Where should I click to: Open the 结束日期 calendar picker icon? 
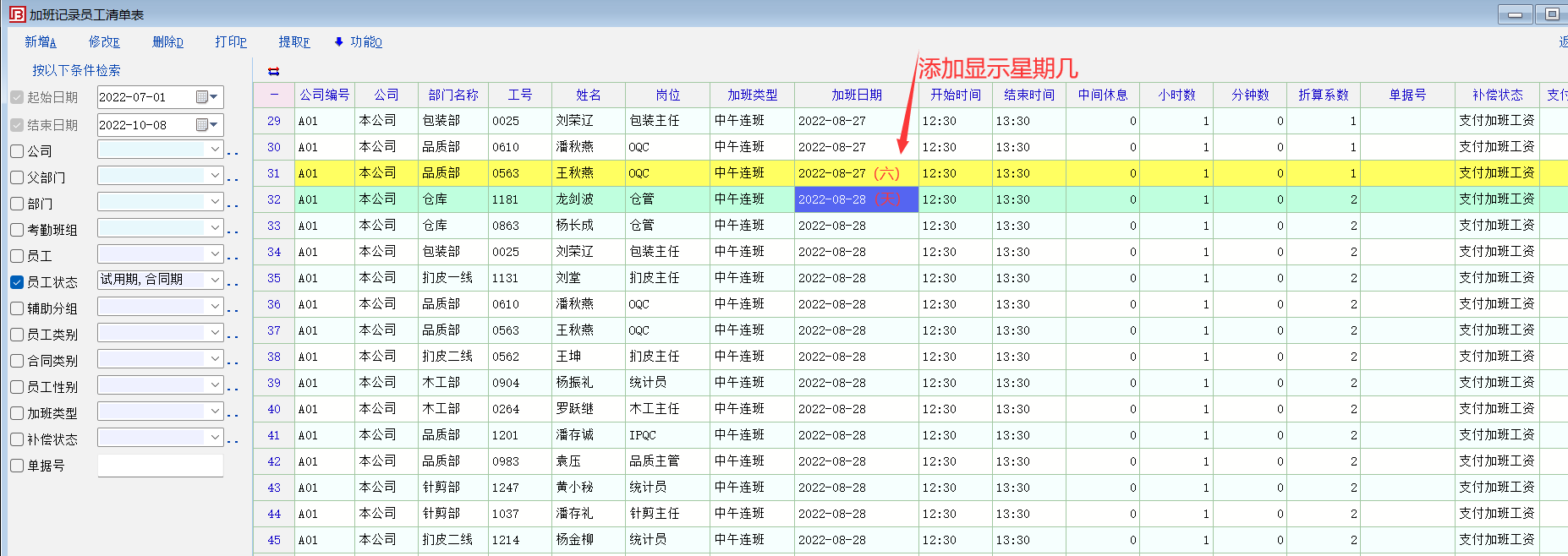coord(202,125)
